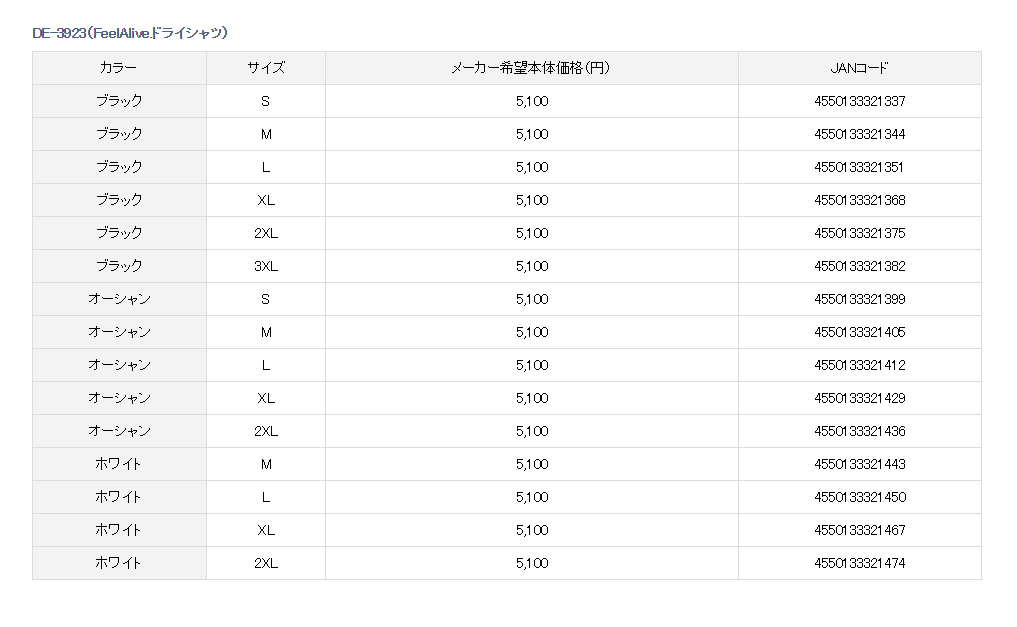Click JAN code 4550133321368

pyautogui.click(x=859, y=200)
